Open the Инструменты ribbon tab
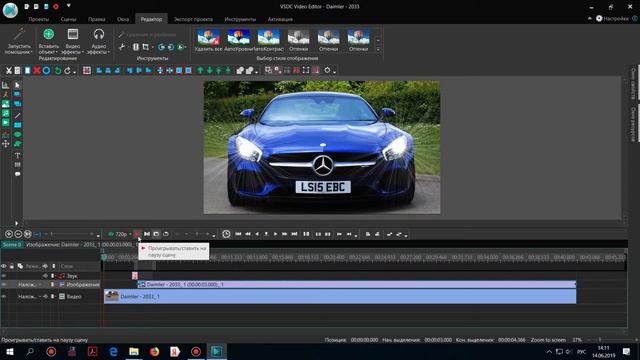 tap(240, 19)
